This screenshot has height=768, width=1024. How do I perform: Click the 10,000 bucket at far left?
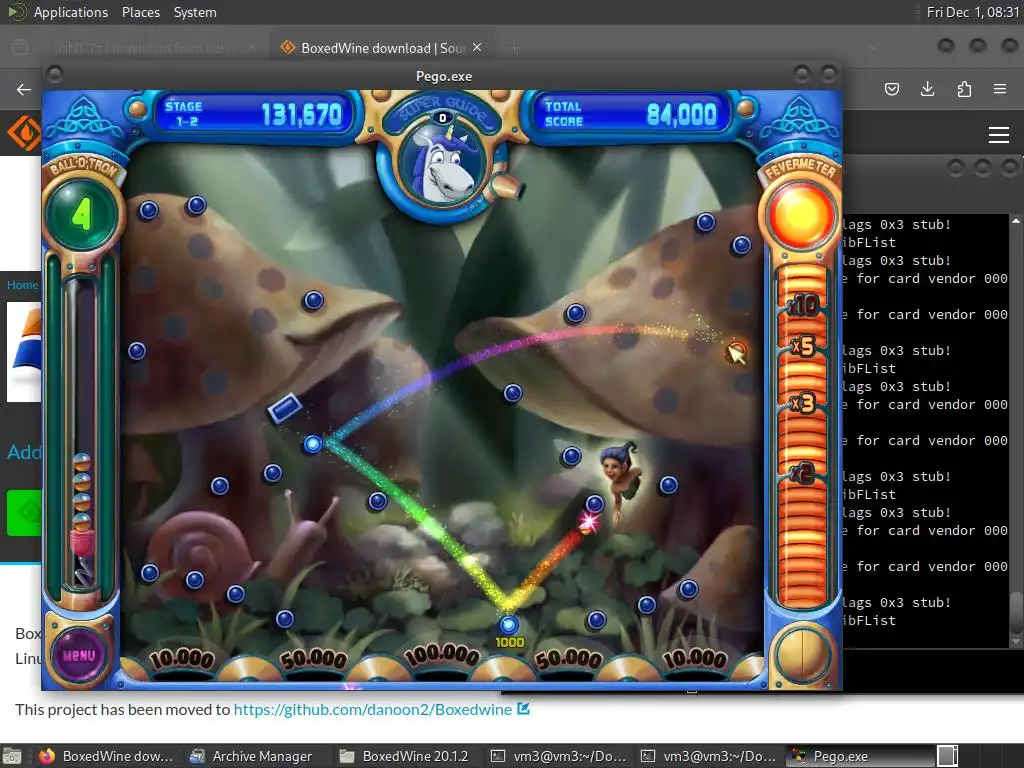coord(182,660)
